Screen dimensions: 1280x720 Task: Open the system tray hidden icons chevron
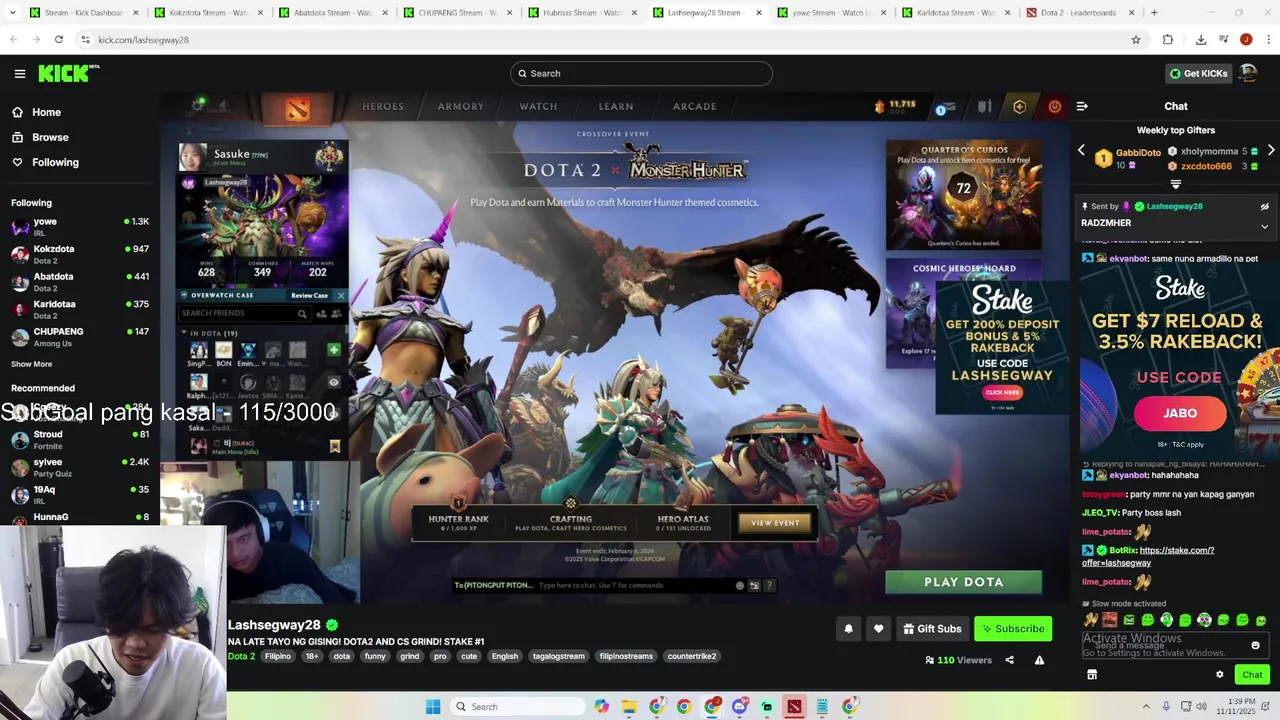tap(1146, 707)
